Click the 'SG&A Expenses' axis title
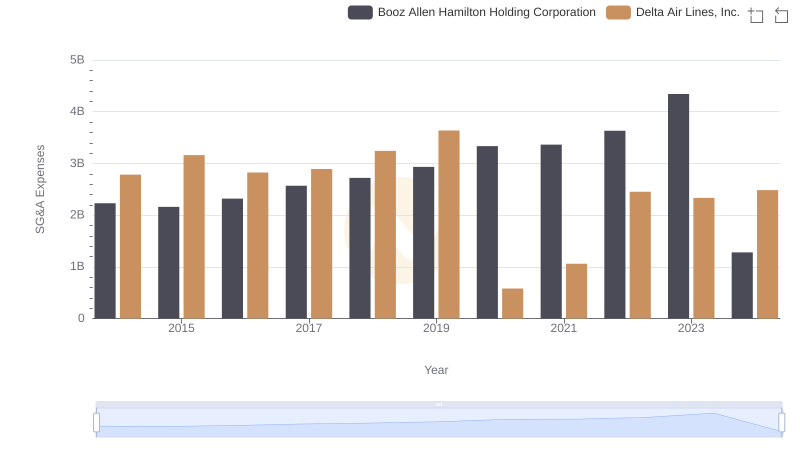800x461 pixels. [x=40, y=189]
